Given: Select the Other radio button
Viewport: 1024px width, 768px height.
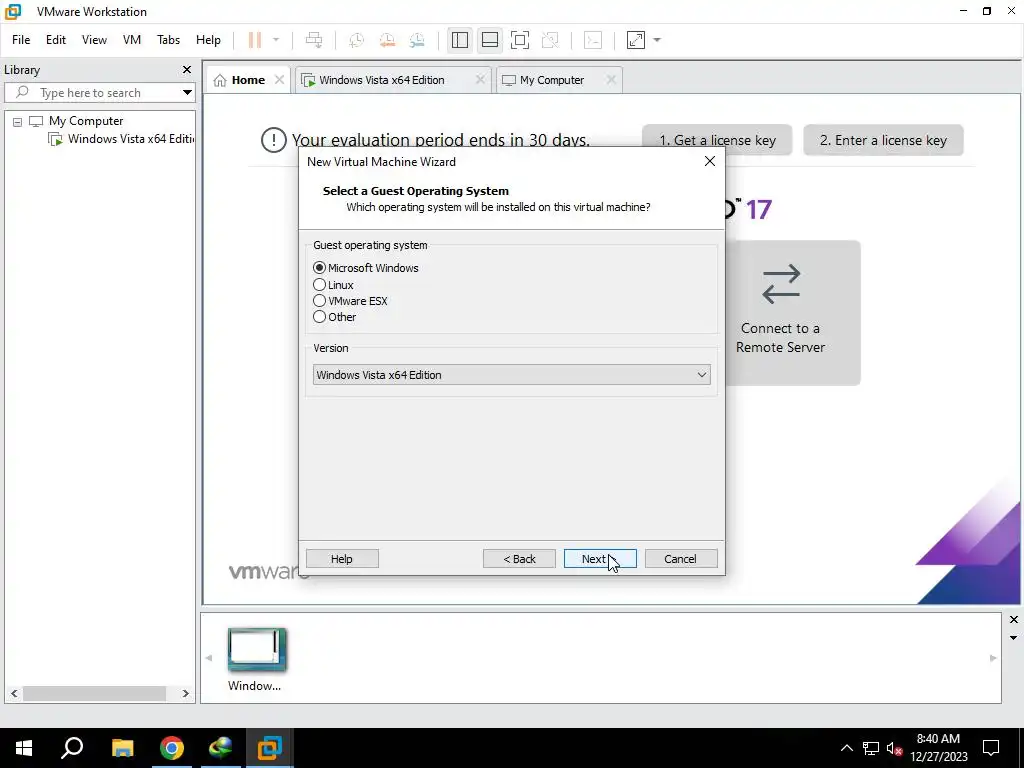Looking at the screenshot, I should pos(319,317).
